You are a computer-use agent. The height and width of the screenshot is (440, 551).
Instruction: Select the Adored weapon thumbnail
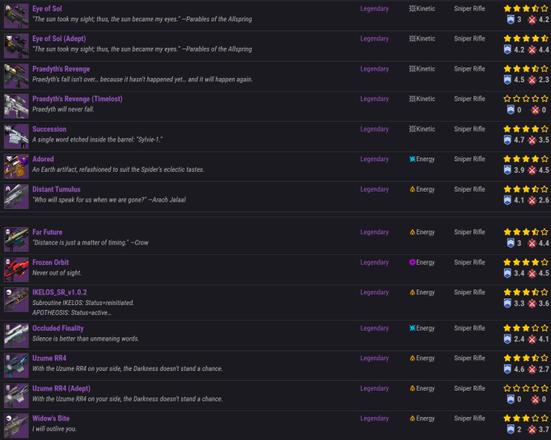coord(16,166)
